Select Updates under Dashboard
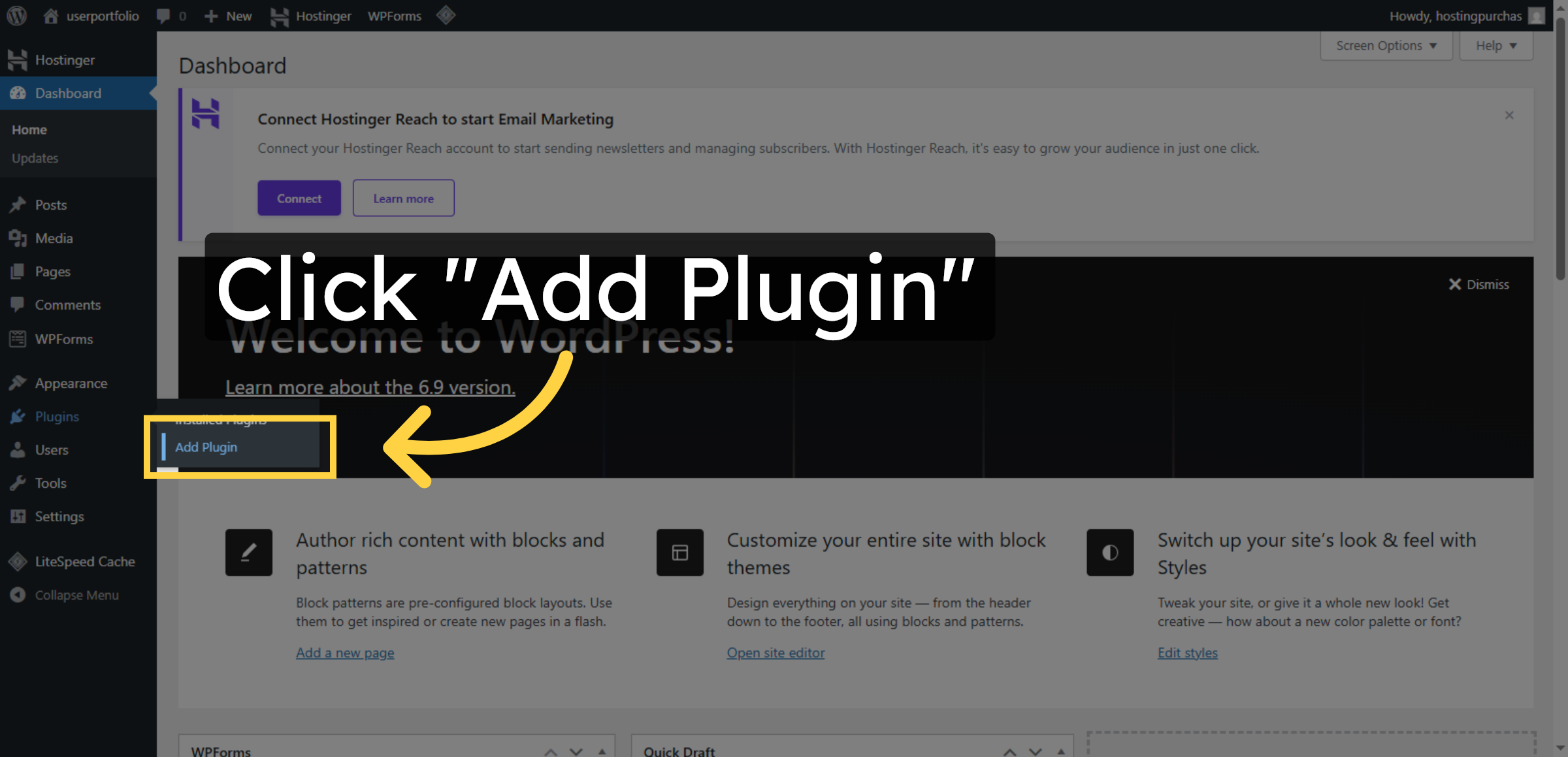 (35, 157)
